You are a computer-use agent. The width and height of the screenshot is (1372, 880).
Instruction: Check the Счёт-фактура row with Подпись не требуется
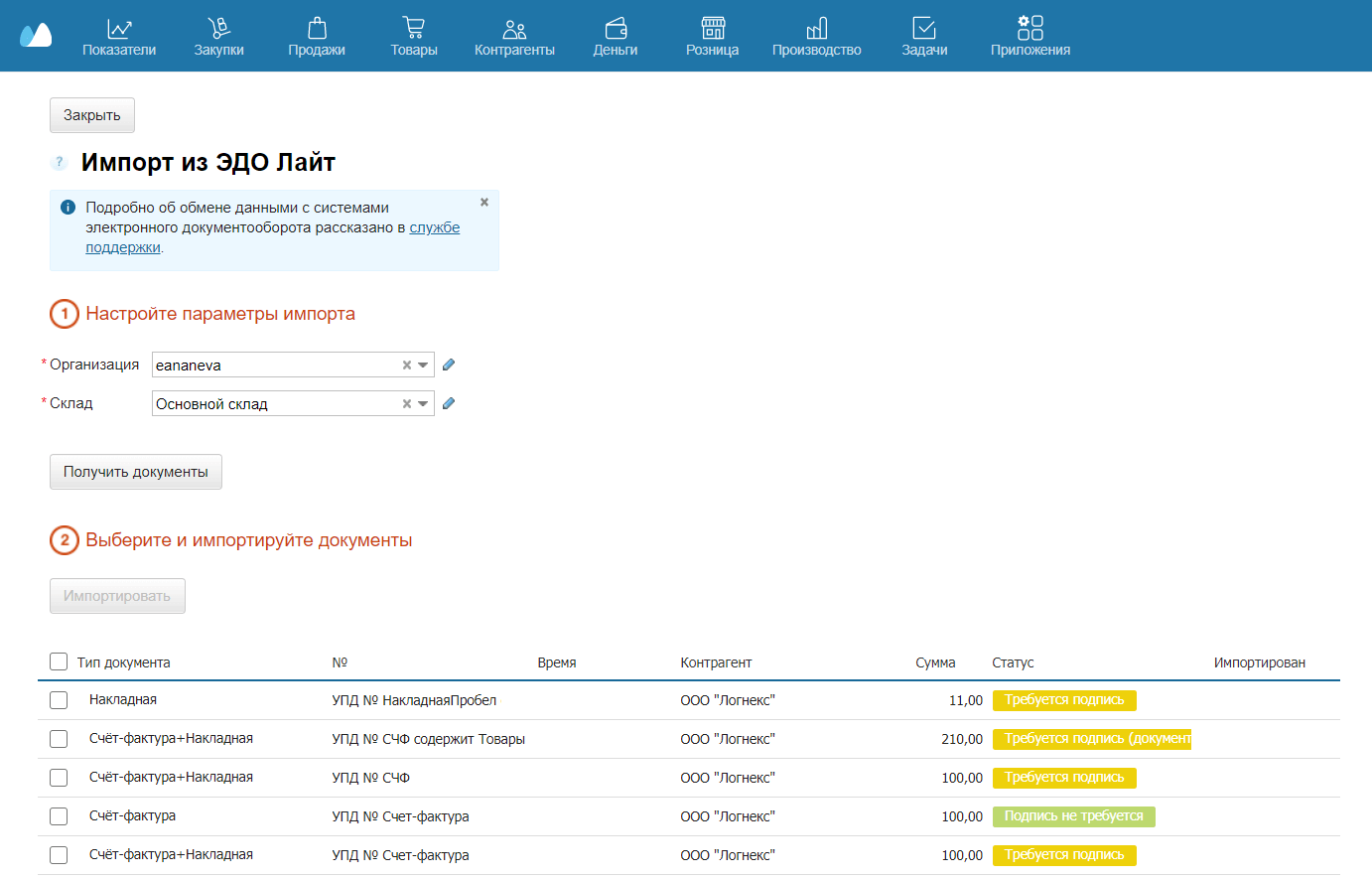tap(59, 816)
